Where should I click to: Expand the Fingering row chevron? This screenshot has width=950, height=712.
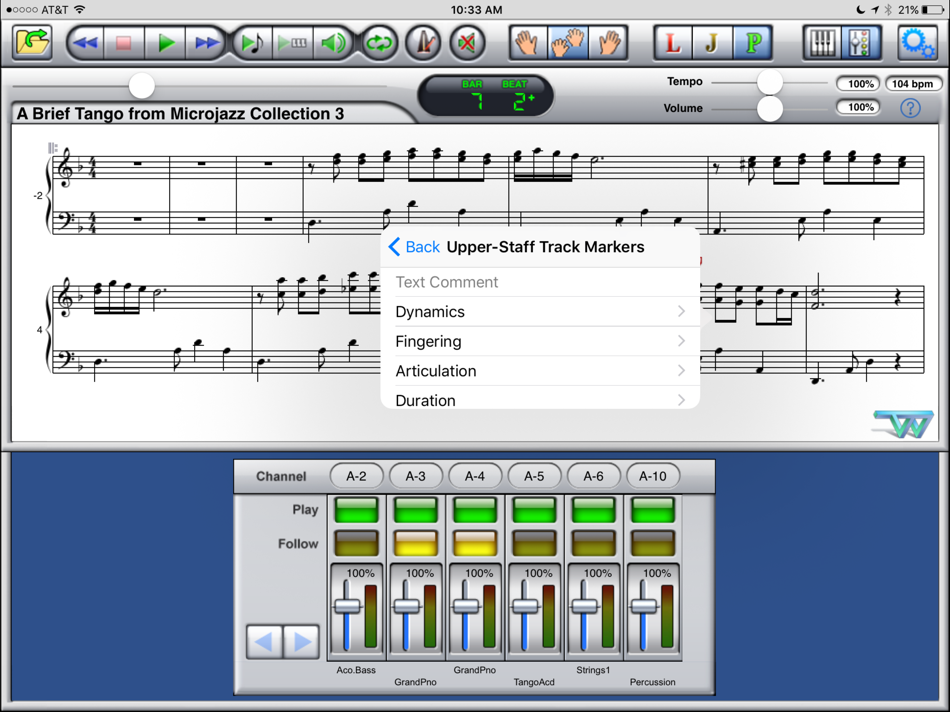(x=682, y=341)
